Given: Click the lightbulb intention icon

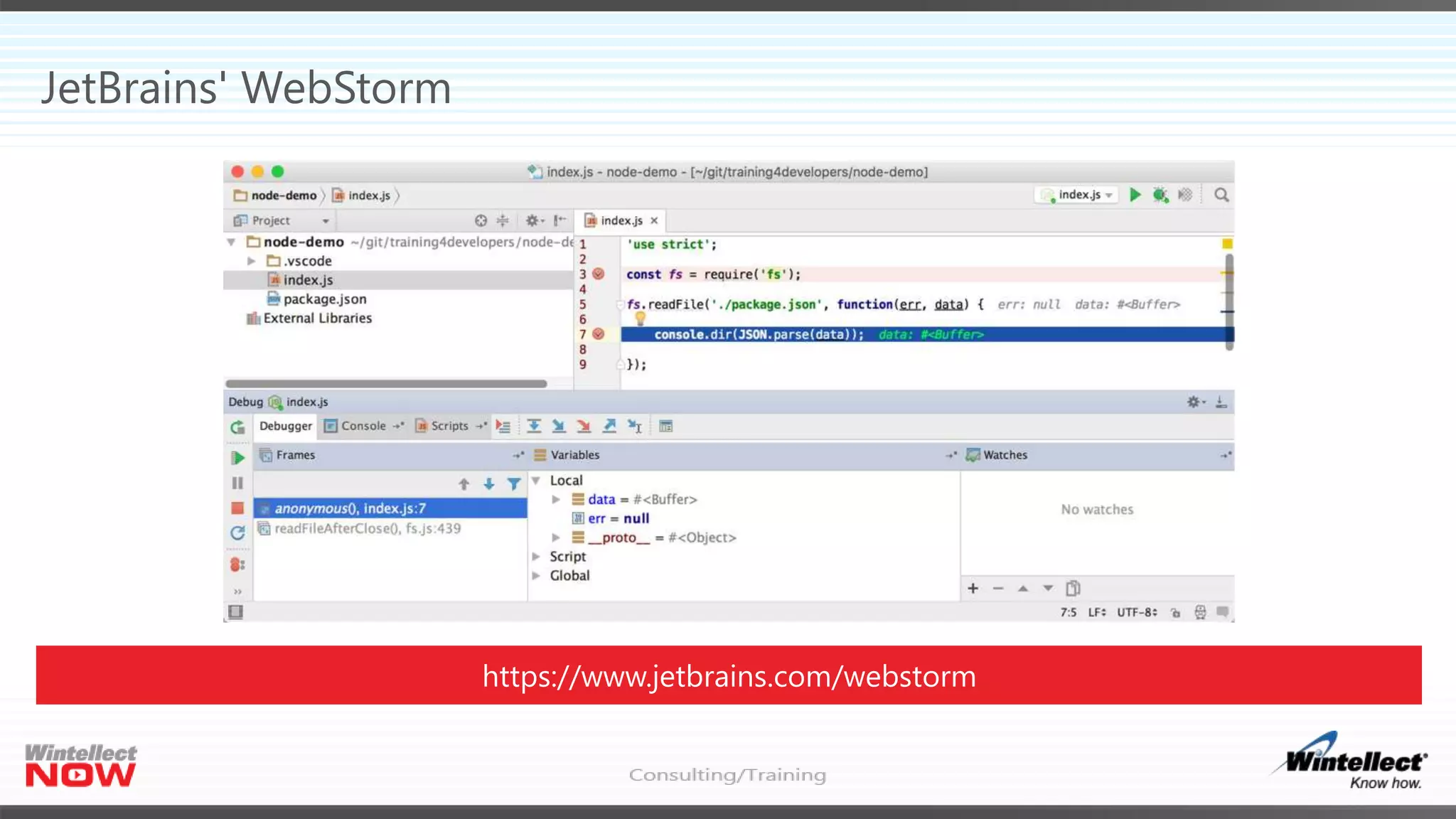Looking at the screenshot, I should click(640, 318).
